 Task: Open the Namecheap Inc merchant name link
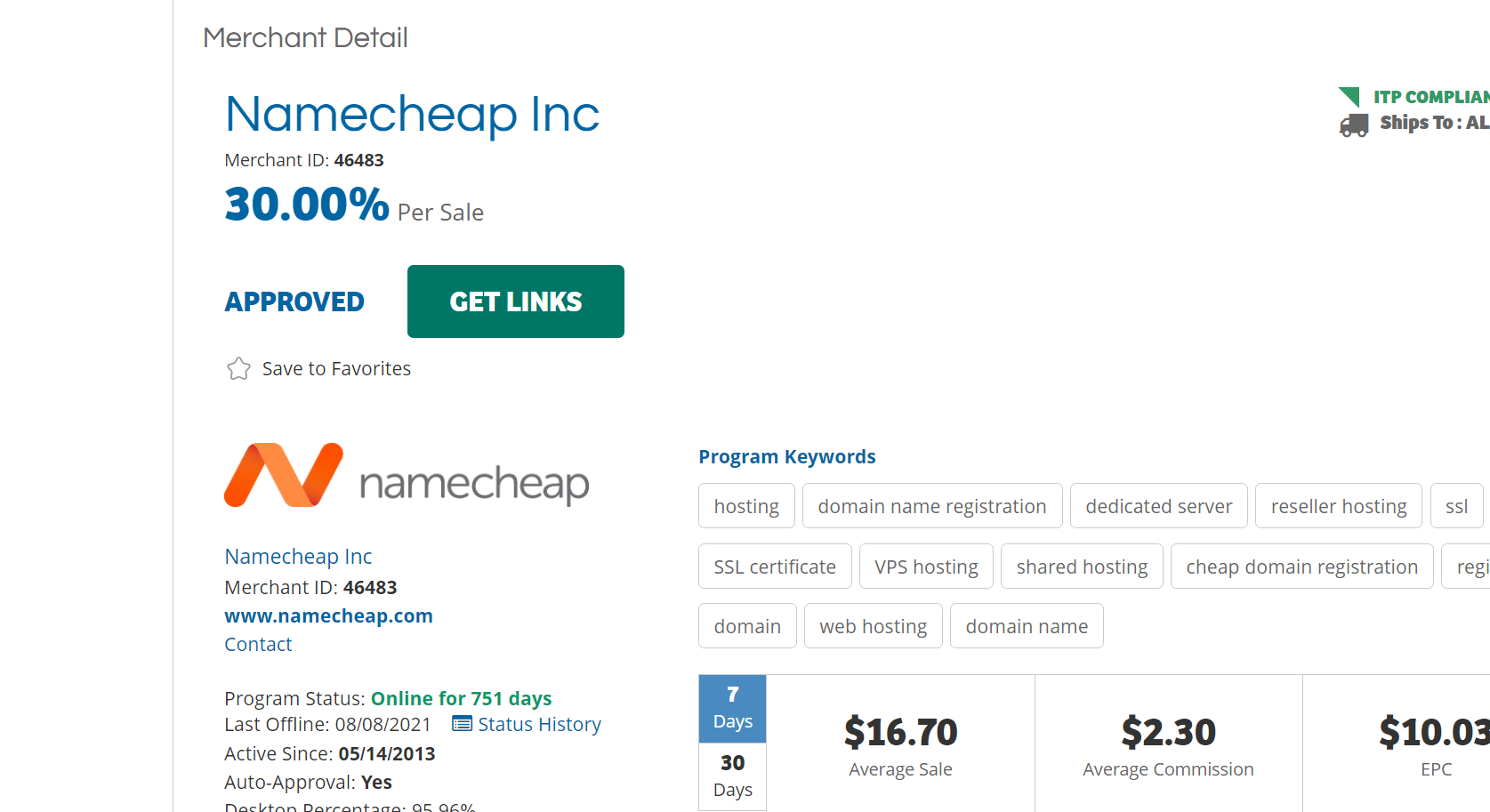coord(298,556)
